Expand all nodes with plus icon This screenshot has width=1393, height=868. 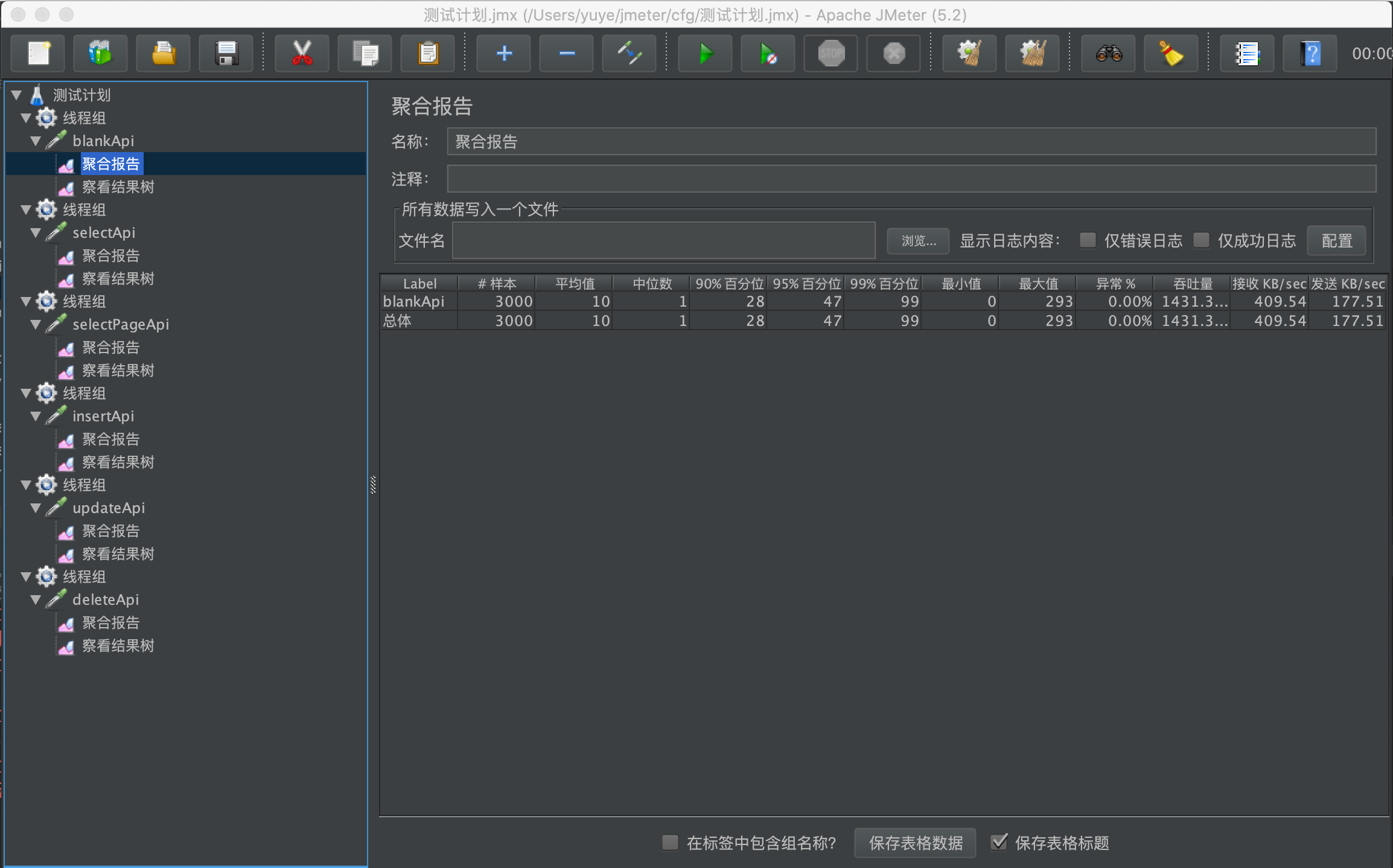click(x=504, y=54)
